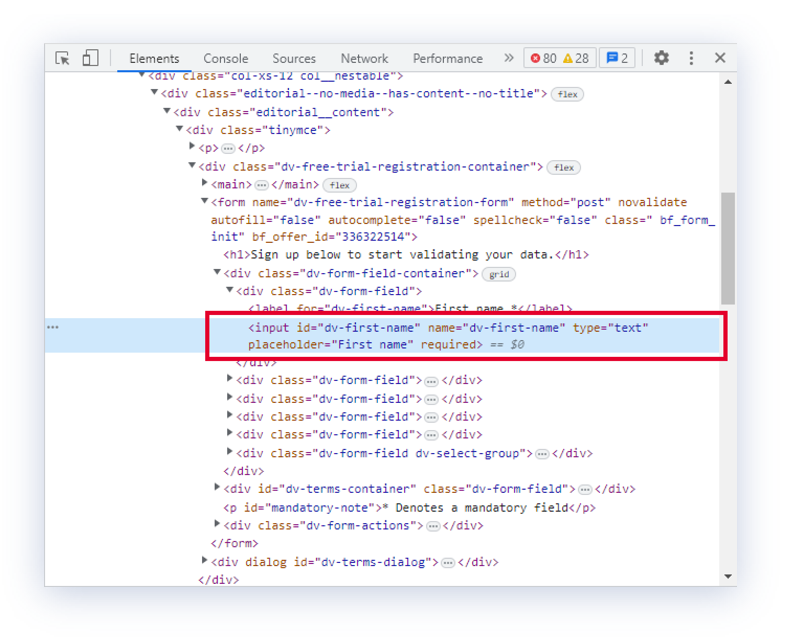Expand the dv-terms-container div node
785x638 pixels.
[218, 489]
